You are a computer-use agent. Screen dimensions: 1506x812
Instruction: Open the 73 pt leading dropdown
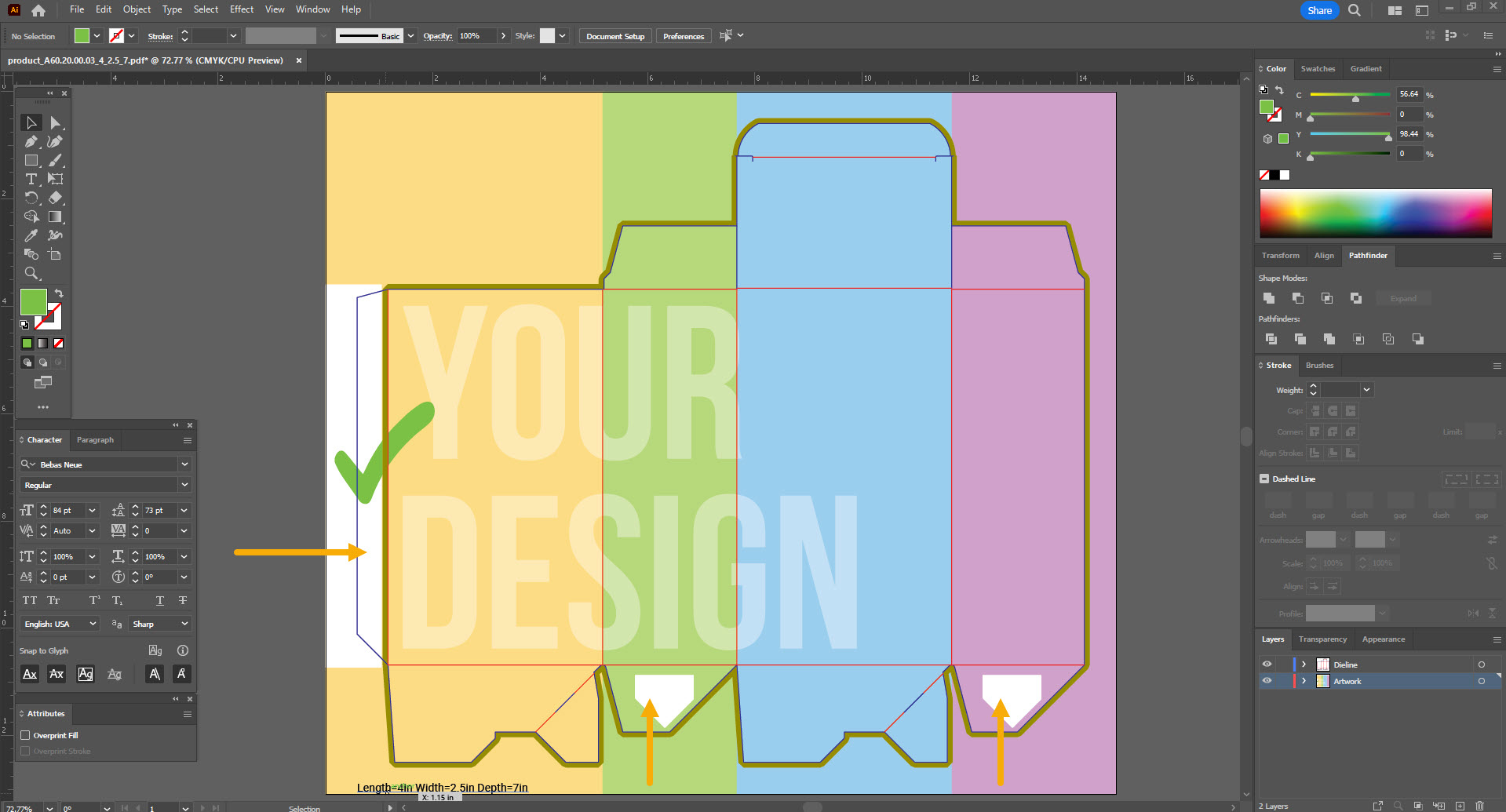184,510
